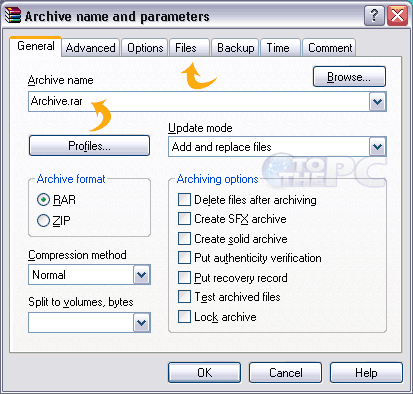
Task: Open the Update mode dropdown arrow
Action: [377, 147]
